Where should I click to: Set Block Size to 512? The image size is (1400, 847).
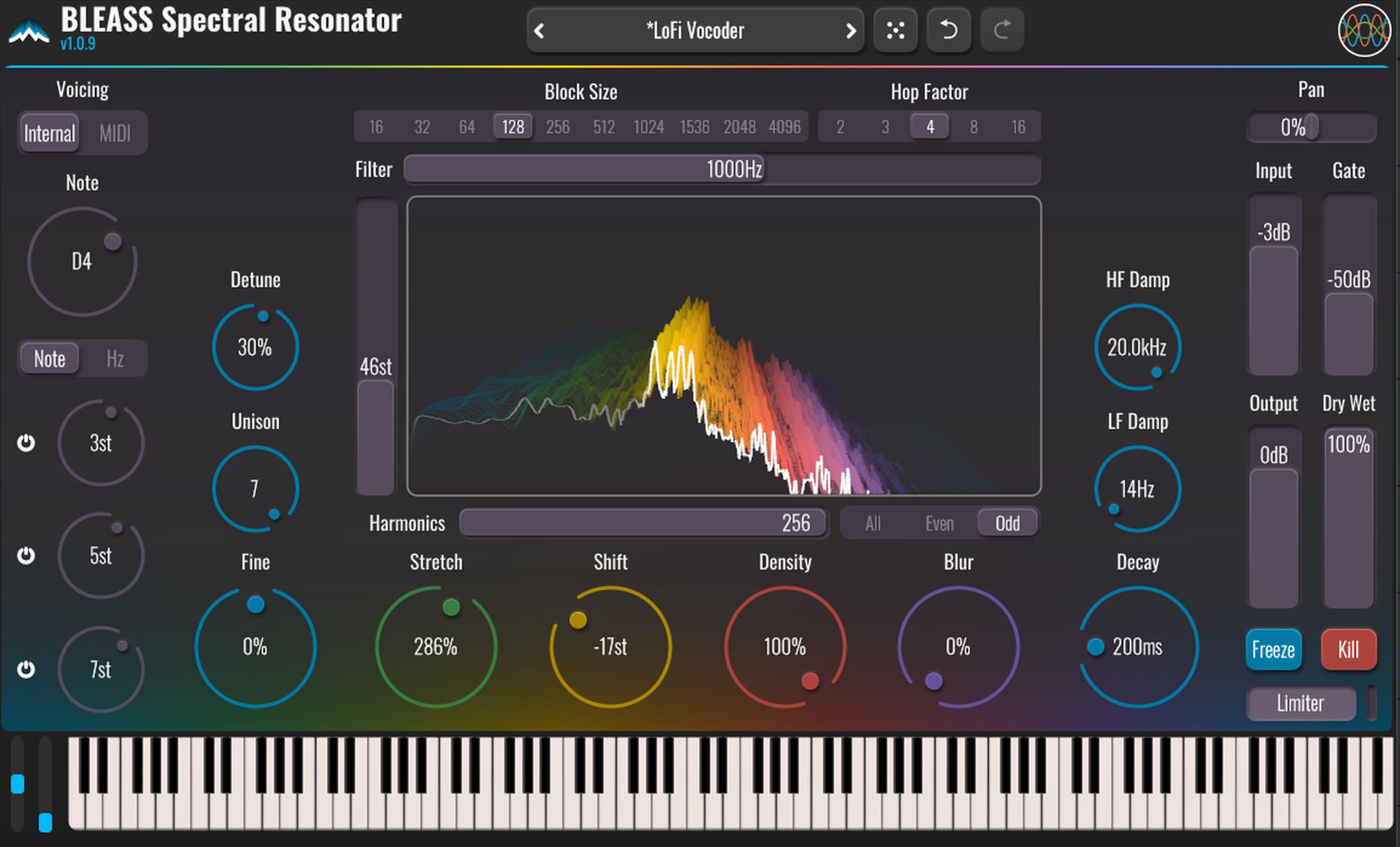coord(604,127)
